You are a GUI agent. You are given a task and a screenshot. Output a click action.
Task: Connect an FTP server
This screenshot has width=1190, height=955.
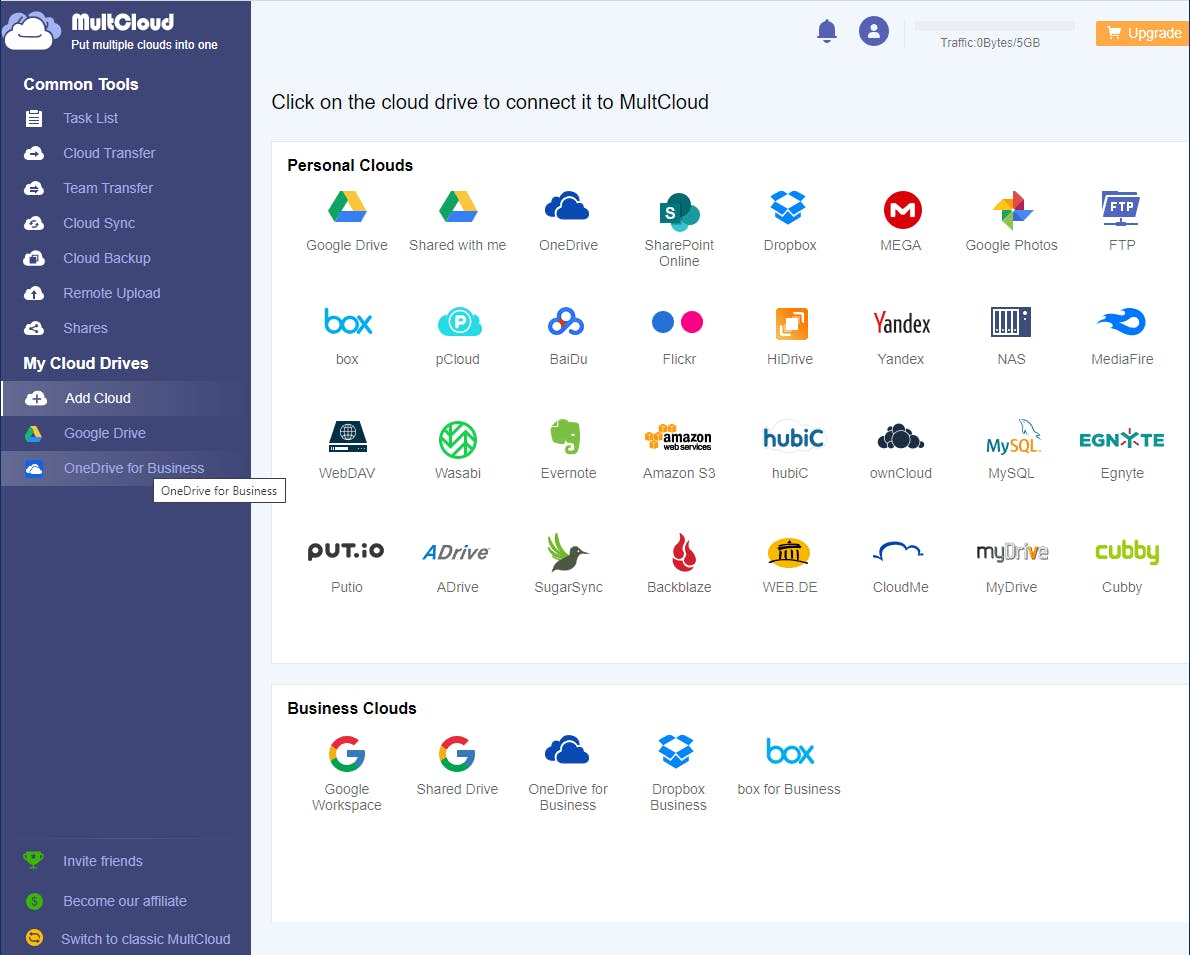click(x=1122, y=222)
